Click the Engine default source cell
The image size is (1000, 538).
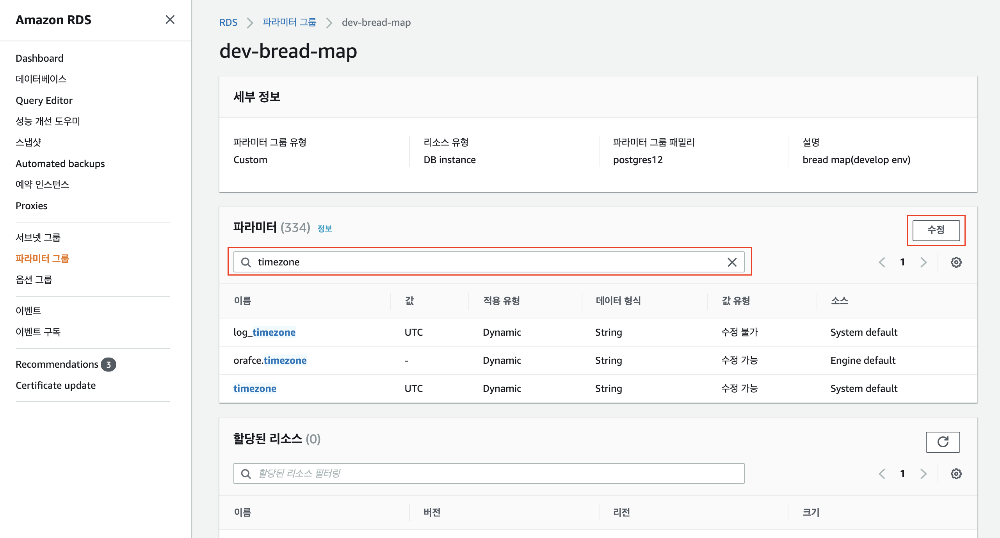pyautogui.click(x=863, y=361)
